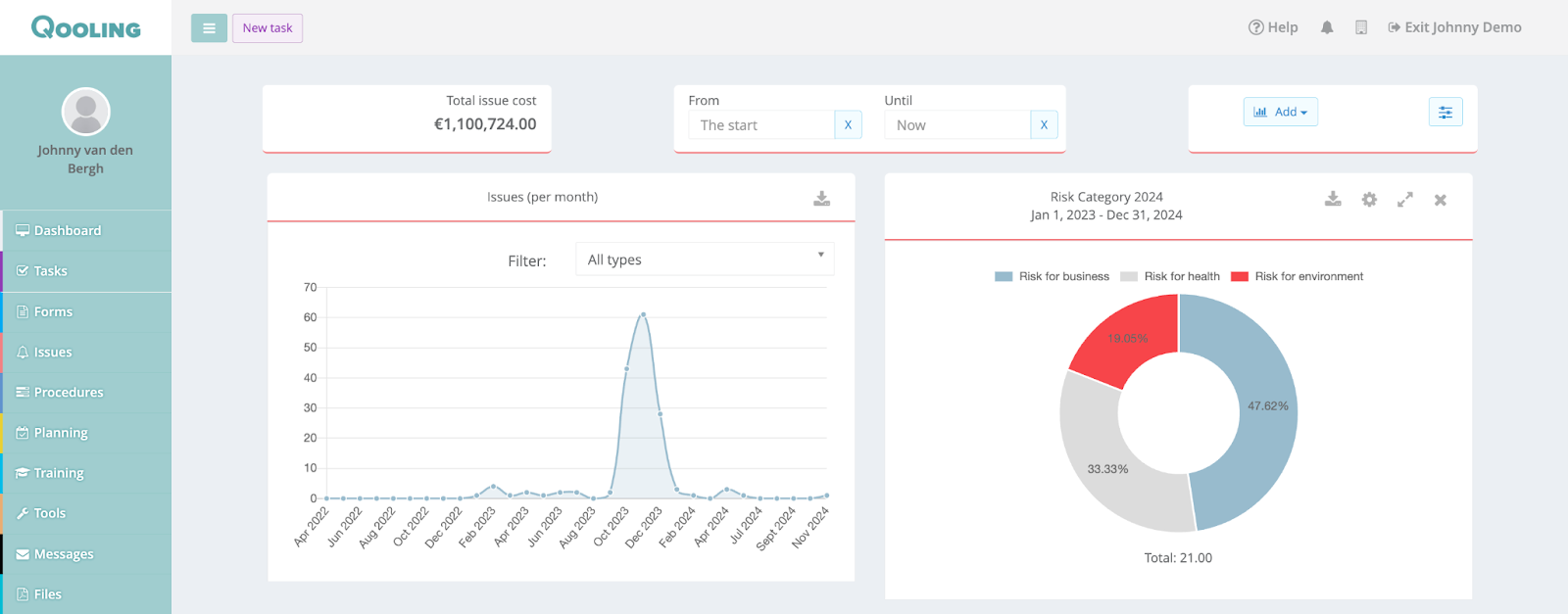Download the Issues per month chart

[821, 199]
